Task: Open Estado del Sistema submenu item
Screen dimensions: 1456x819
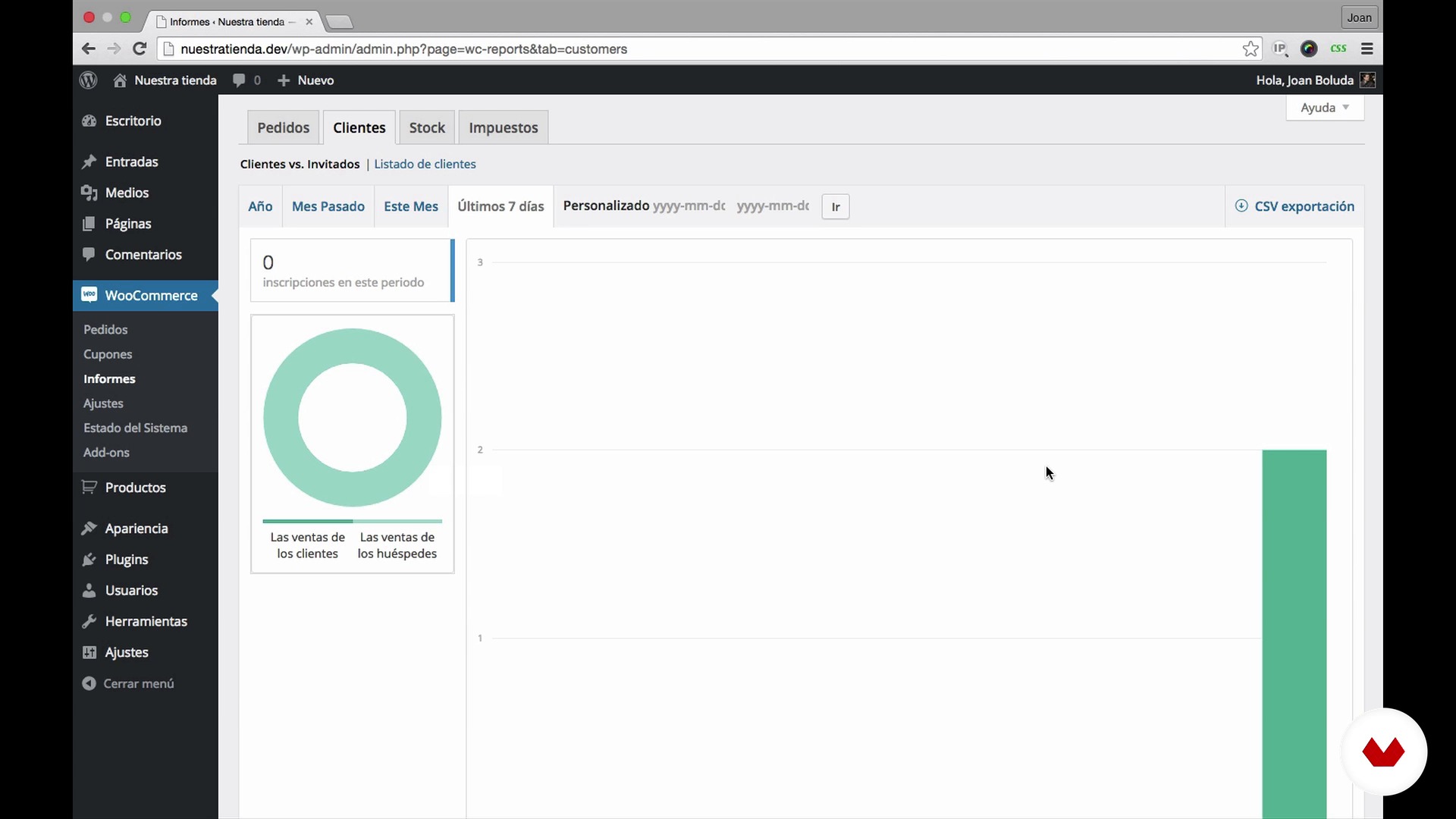Action: click(135, 428)
